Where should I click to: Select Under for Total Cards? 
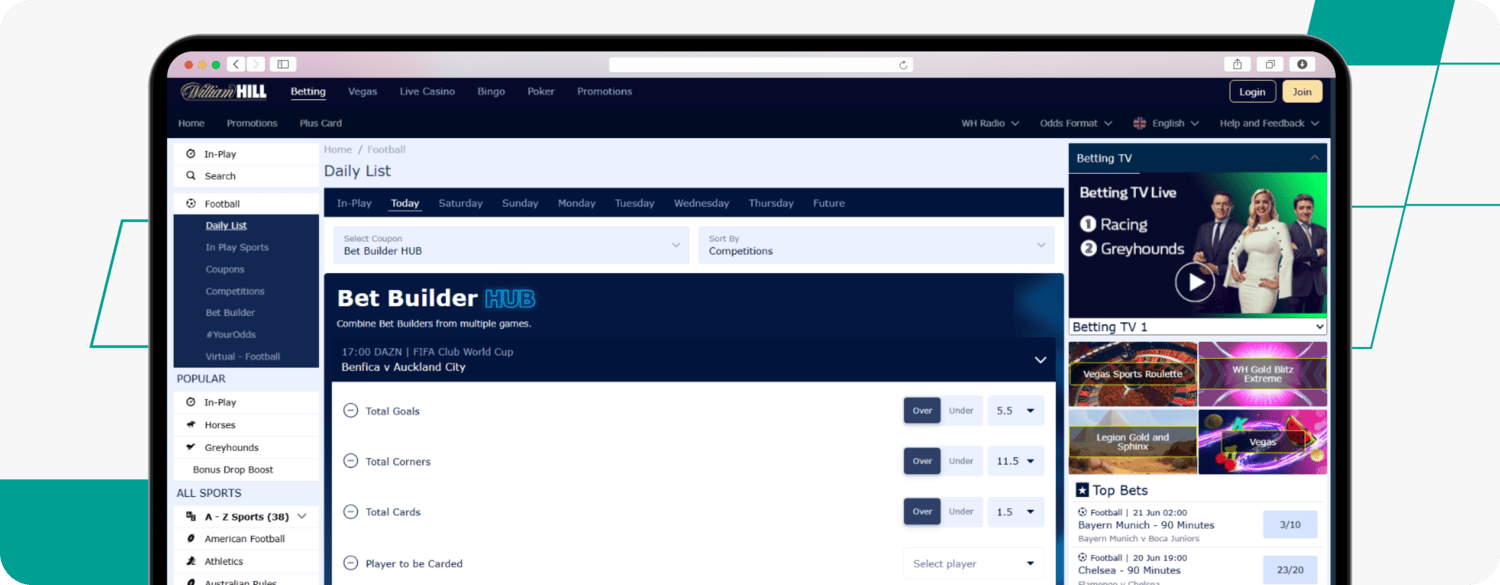point(961,511)
